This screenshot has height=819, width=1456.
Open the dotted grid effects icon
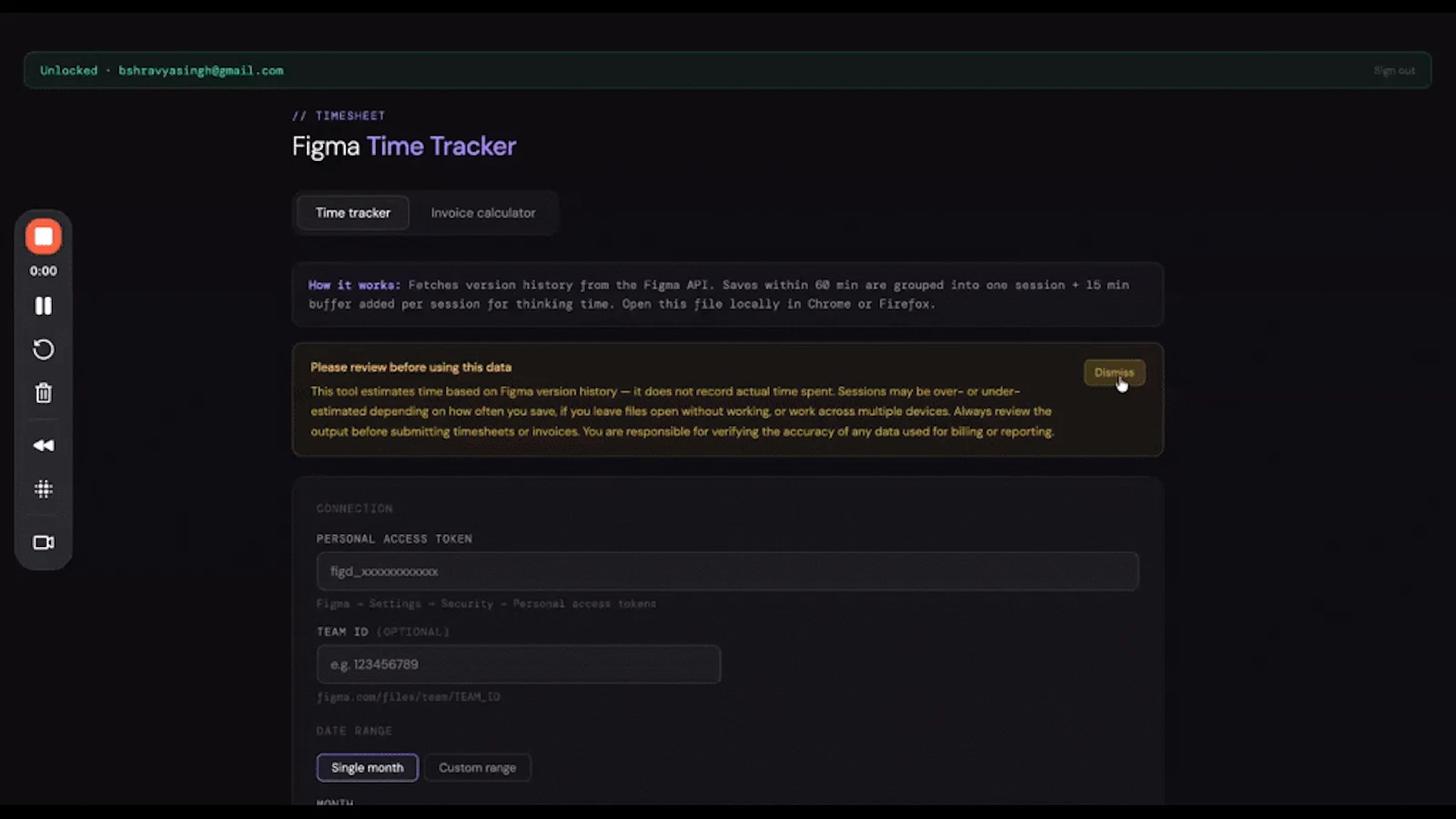coord(43,490)
